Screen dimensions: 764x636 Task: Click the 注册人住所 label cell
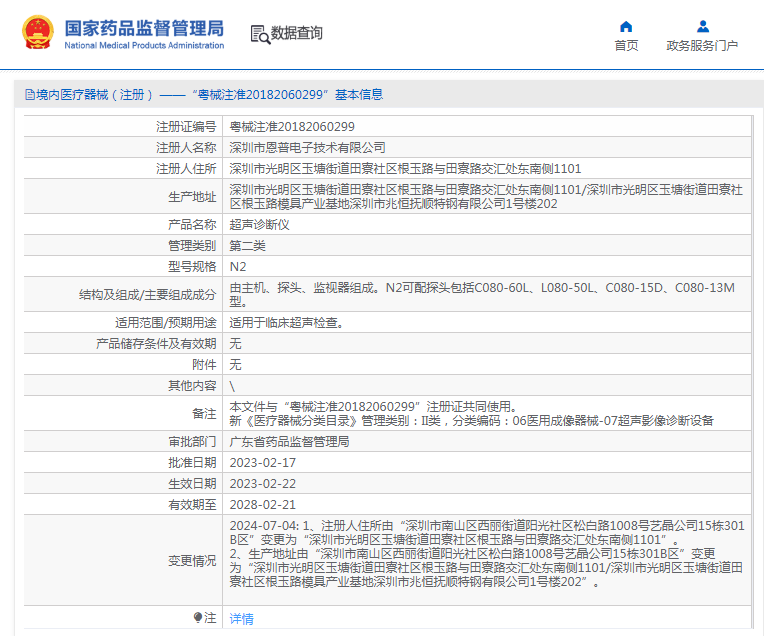point(123,169)
